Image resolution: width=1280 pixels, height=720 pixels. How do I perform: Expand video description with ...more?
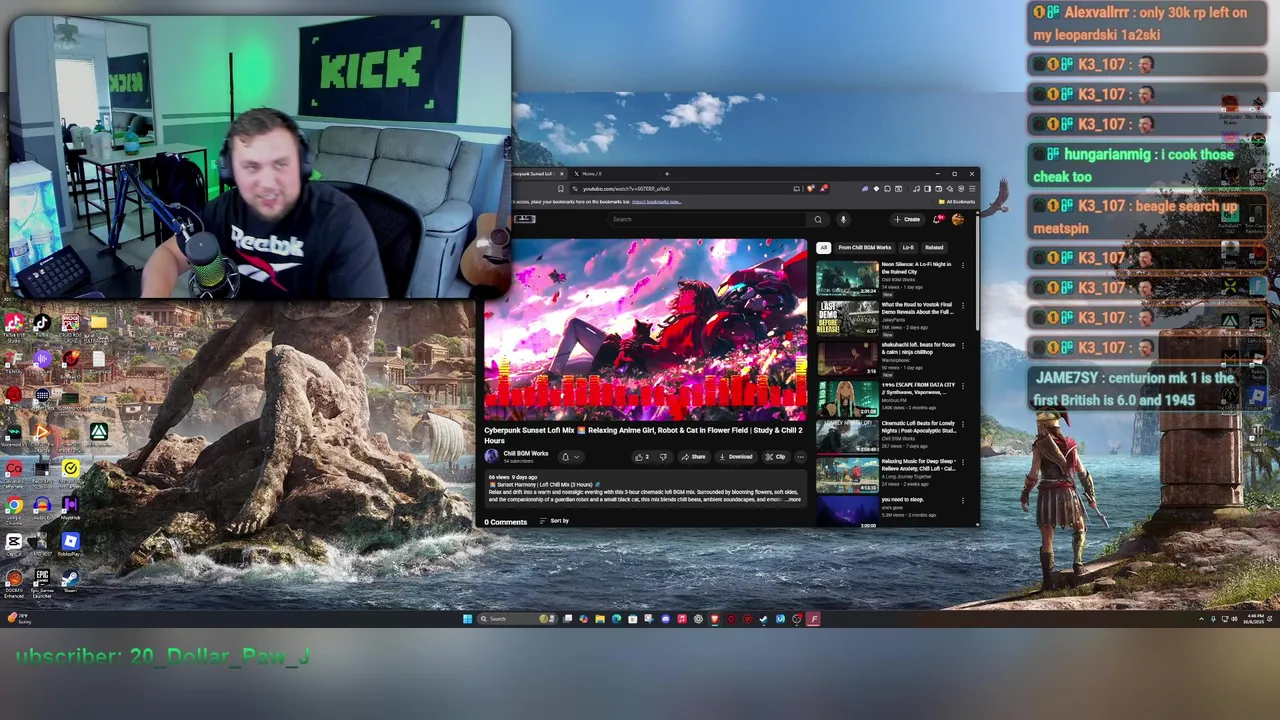[x=792, y=500]
